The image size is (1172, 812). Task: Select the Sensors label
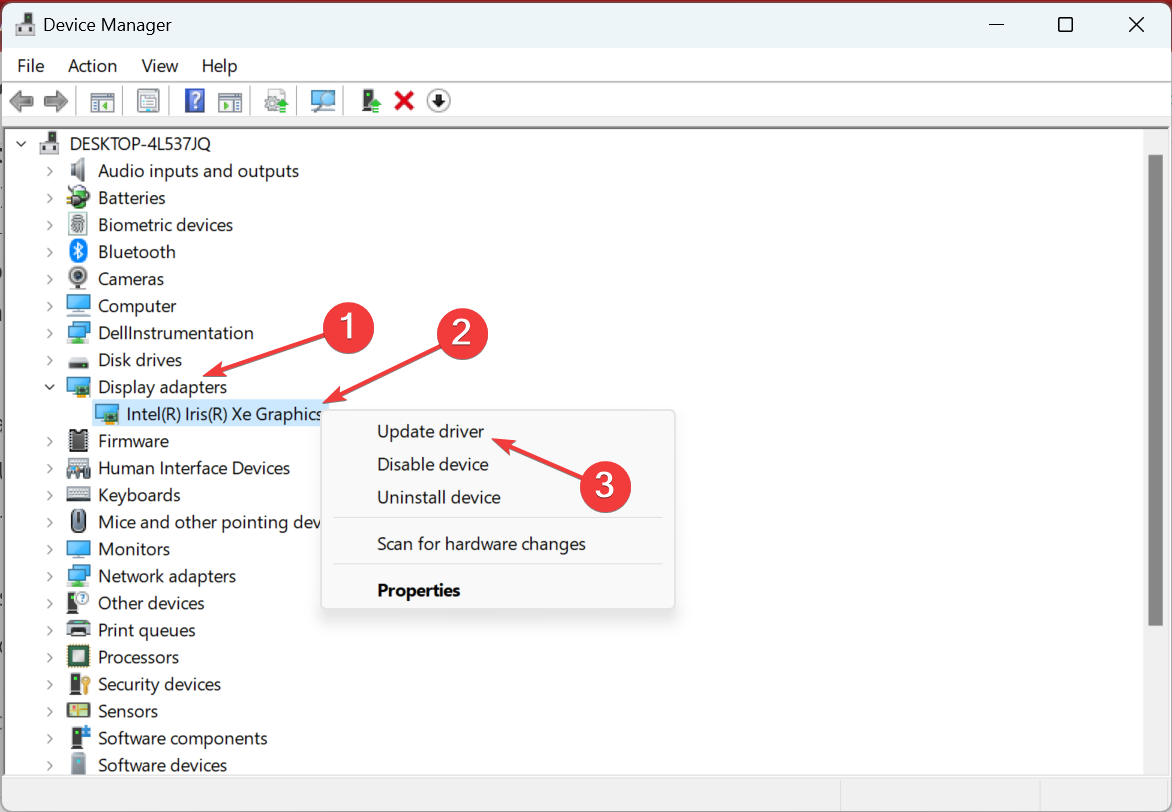(x=128, y=712)
